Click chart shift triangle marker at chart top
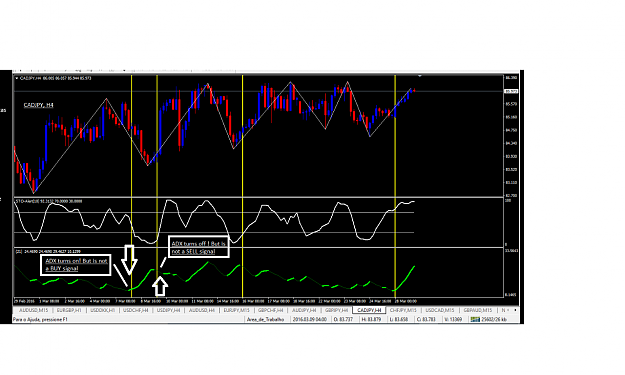Screen dimensions: 625x375 pyautogui.click(x=419, y=76)
